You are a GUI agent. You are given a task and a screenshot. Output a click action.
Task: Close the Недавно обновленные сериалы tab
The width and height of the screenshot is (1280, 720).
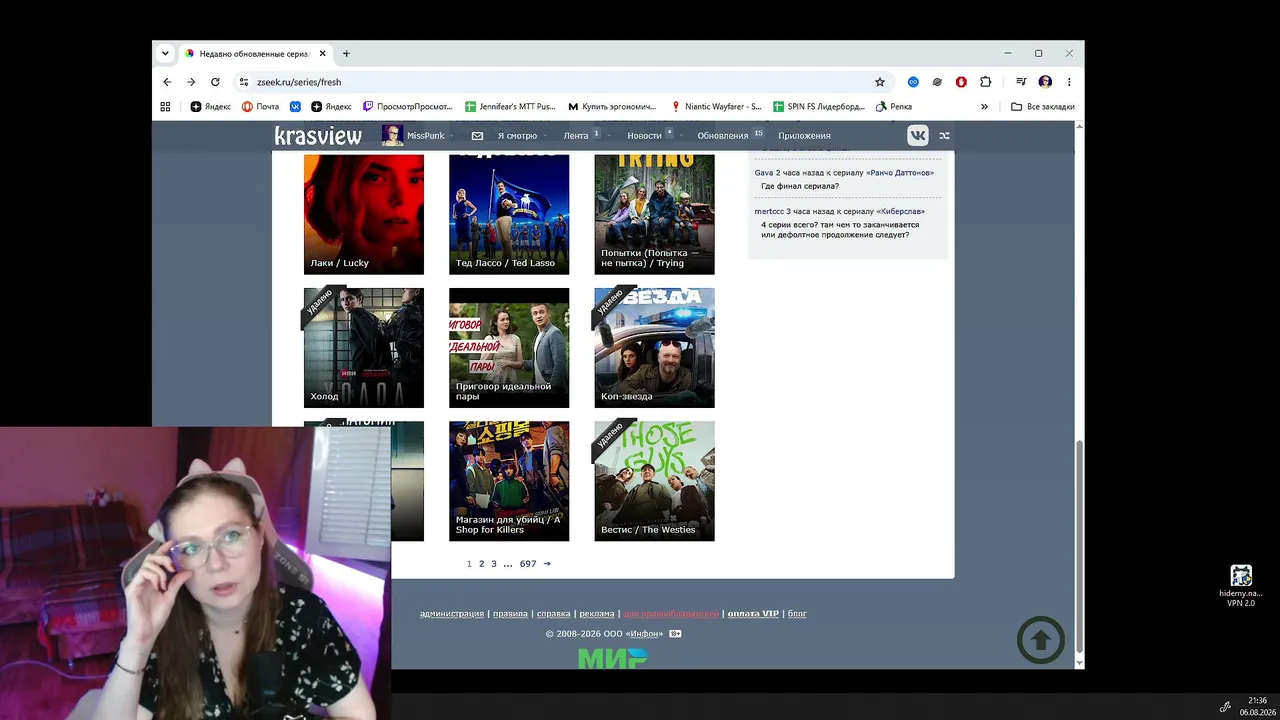coord(322,54)
